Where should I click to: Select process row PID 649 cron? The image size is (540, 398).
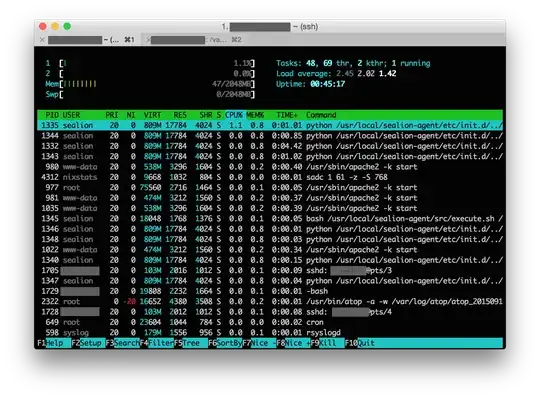click(270, 322)
